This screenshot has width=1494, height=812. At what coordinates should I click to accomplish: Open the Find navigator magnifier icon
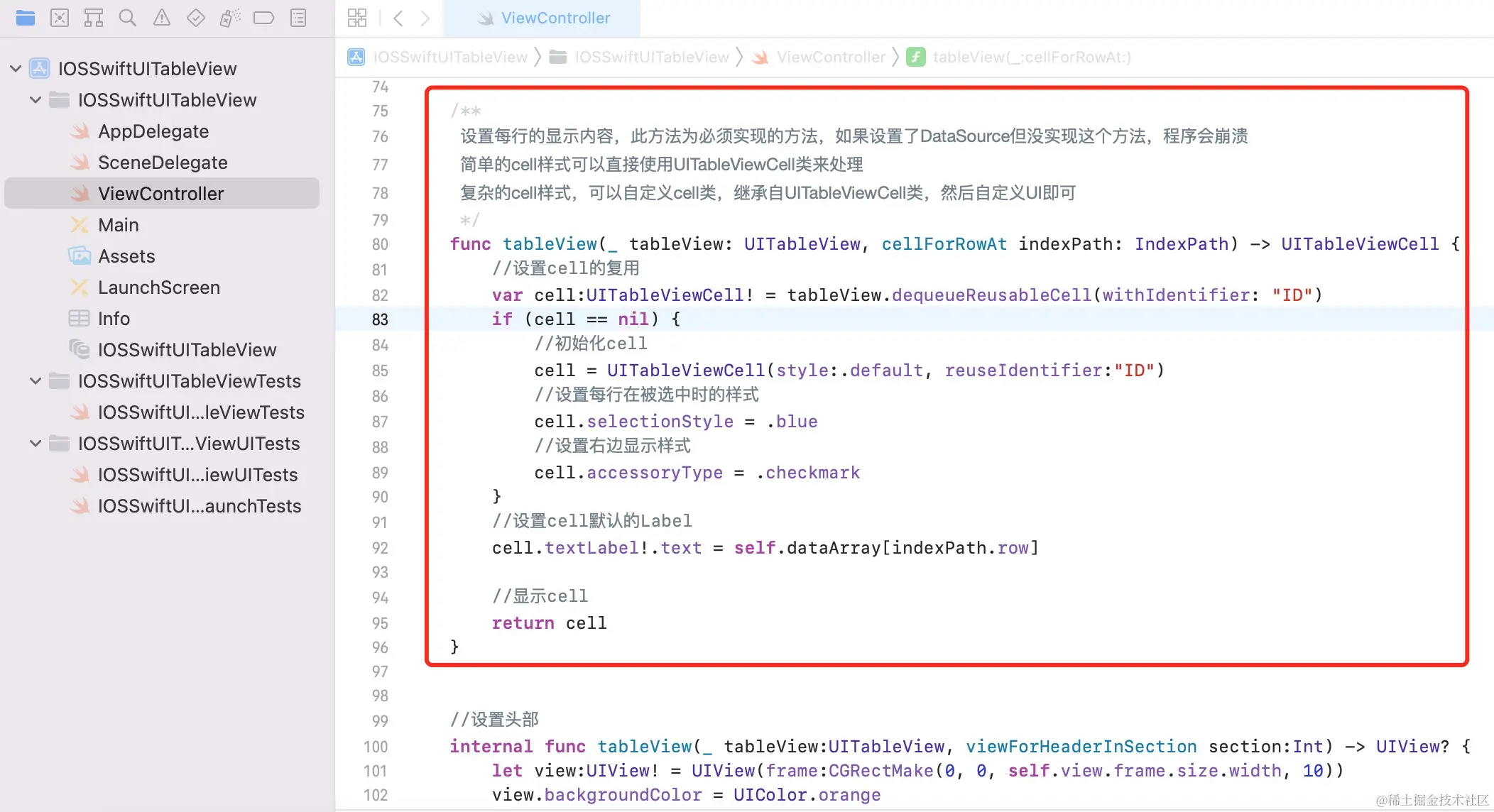pyautogui.click(x=128, y=18)
